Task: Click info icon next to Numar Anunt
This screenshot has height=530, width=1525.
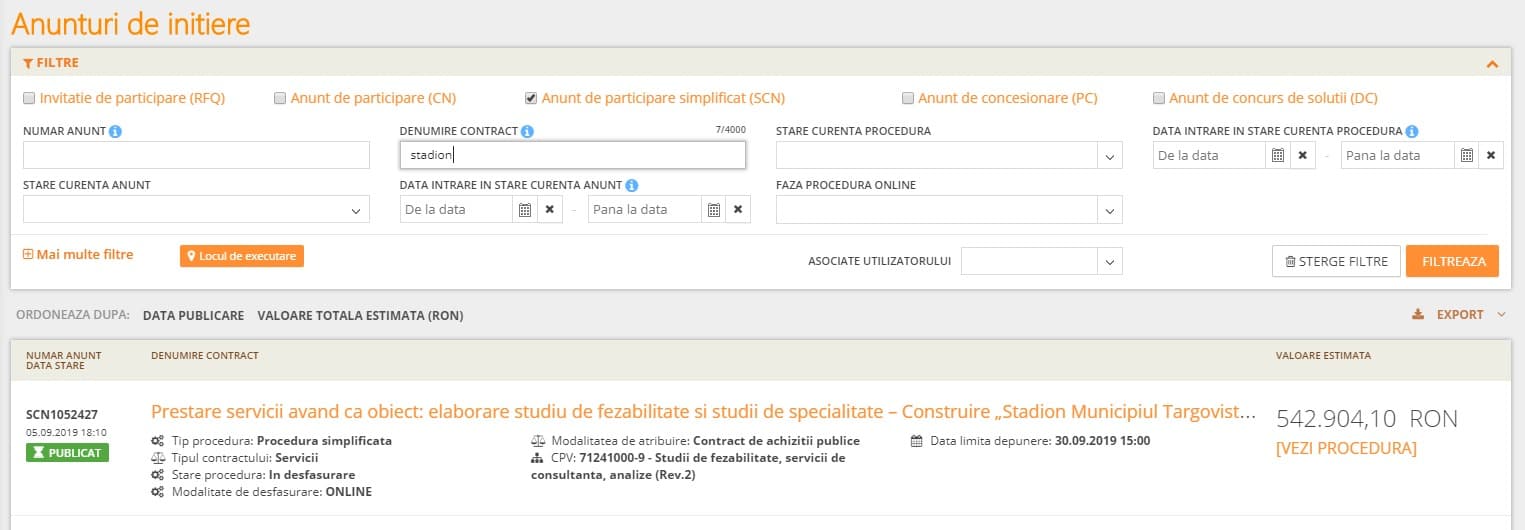Action: tap(115, 131)
